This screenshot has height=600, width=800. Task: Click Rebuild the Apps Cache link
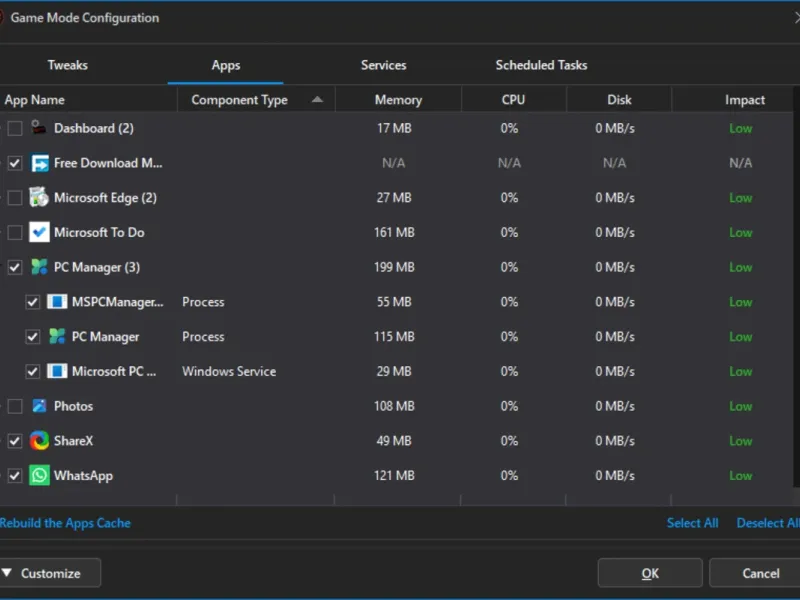pyautogui.click(x=65, y=523)
